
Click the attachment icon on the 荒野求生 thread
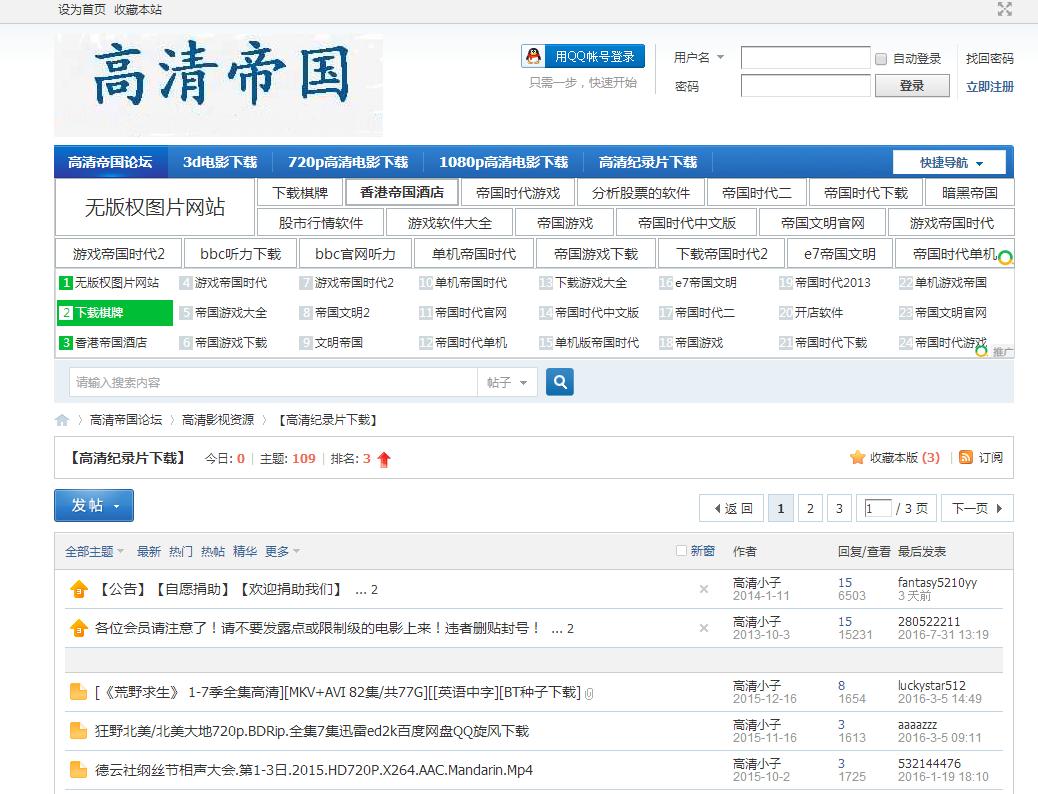pos(589,691)
